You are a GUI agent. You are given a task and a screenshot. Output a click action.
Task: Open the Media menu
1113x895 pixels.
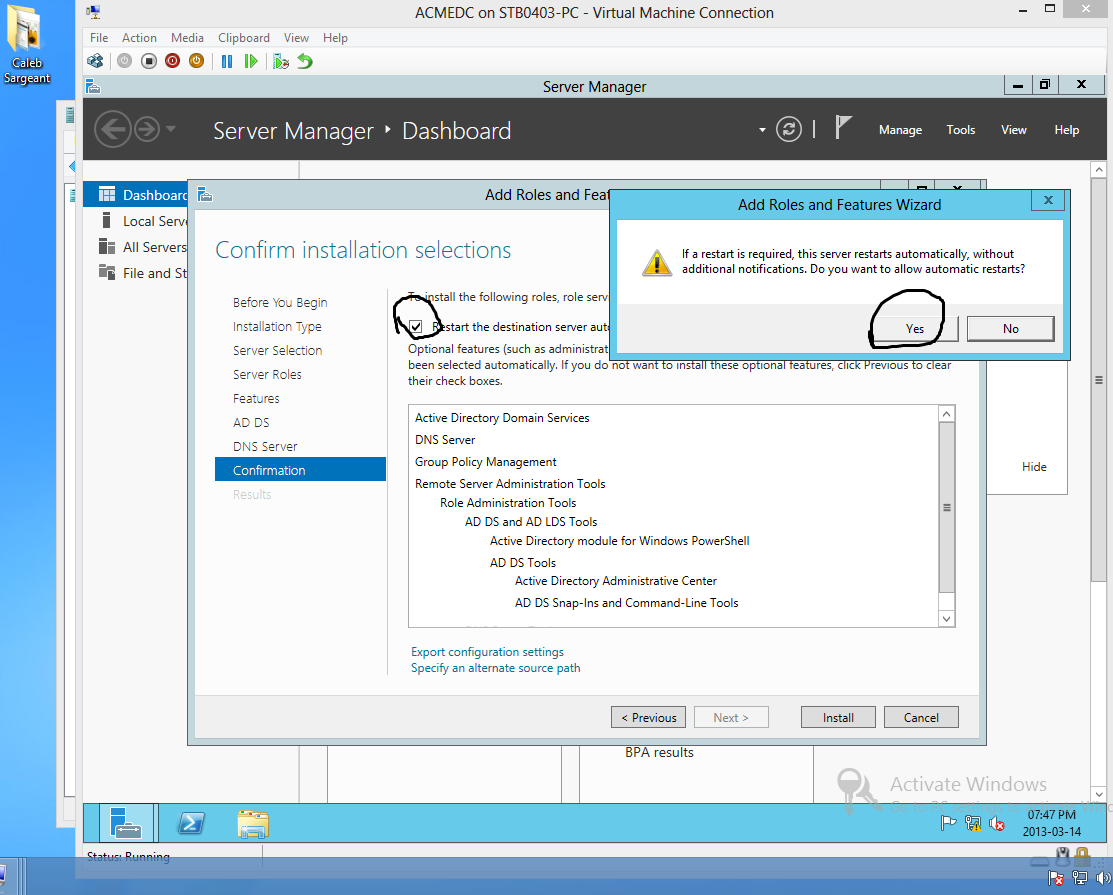point(187,38)
